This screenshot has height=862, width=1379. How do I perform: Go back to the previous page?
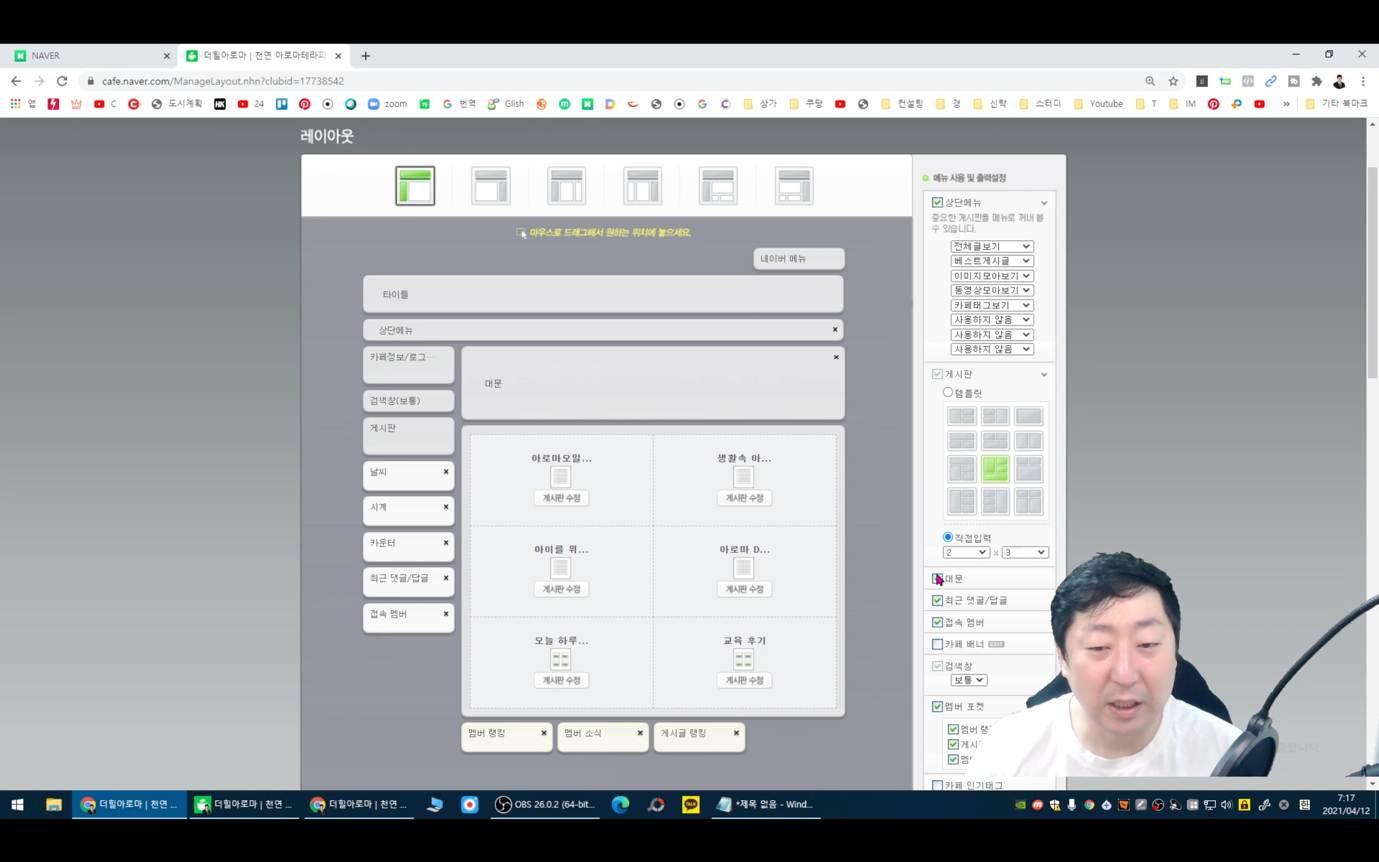click(x=16, y=81)
